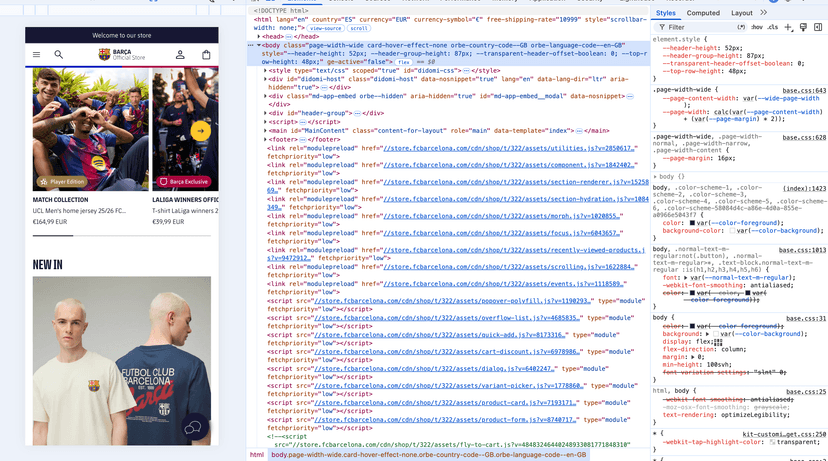Select the body.page-width-wide breadcrumb
The width and height of the screenshot is (828, 461).
coord(429,455)
